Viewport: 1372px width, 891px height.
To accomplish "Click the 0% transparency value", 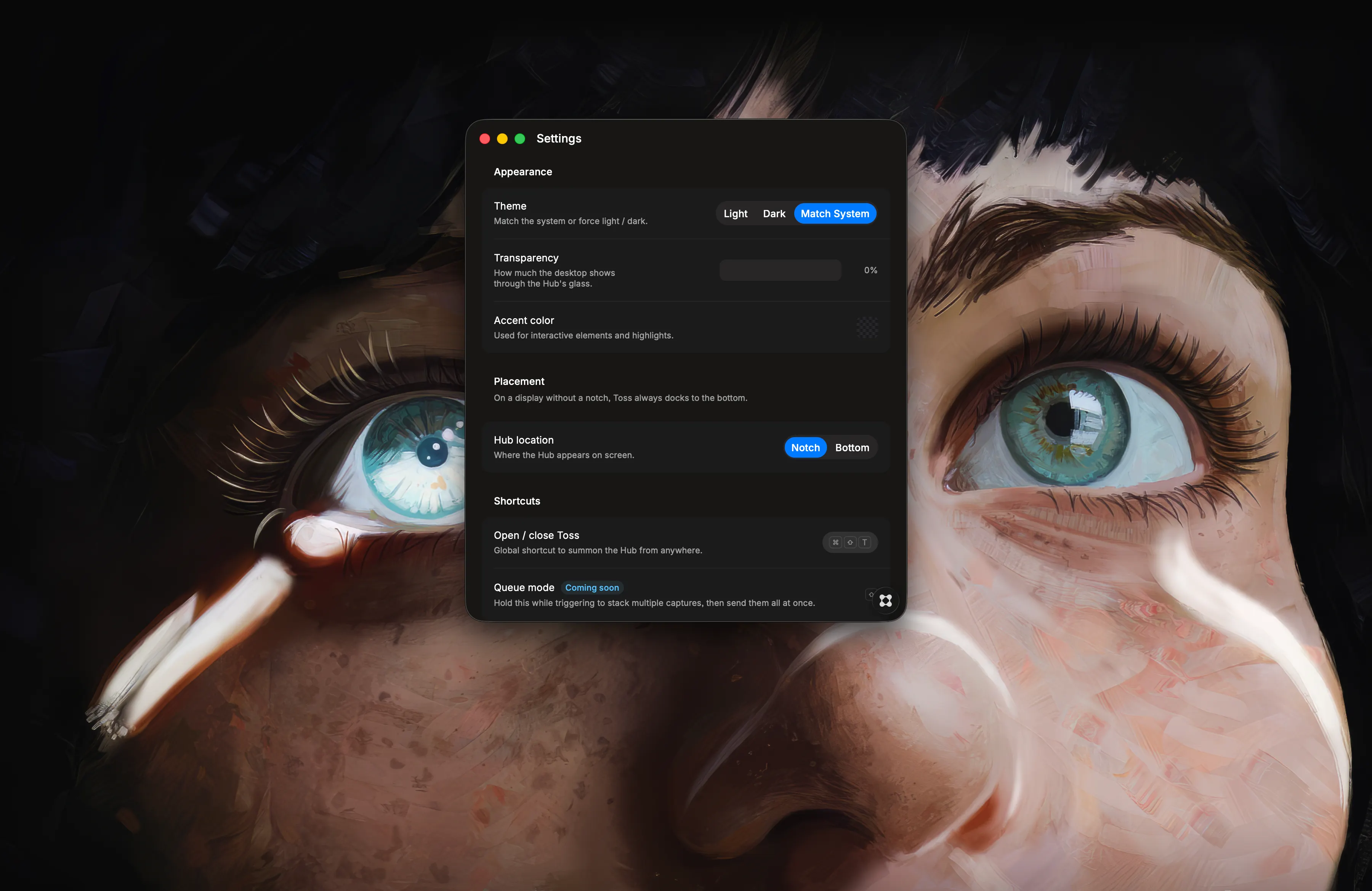I will (x=870, y=270).
